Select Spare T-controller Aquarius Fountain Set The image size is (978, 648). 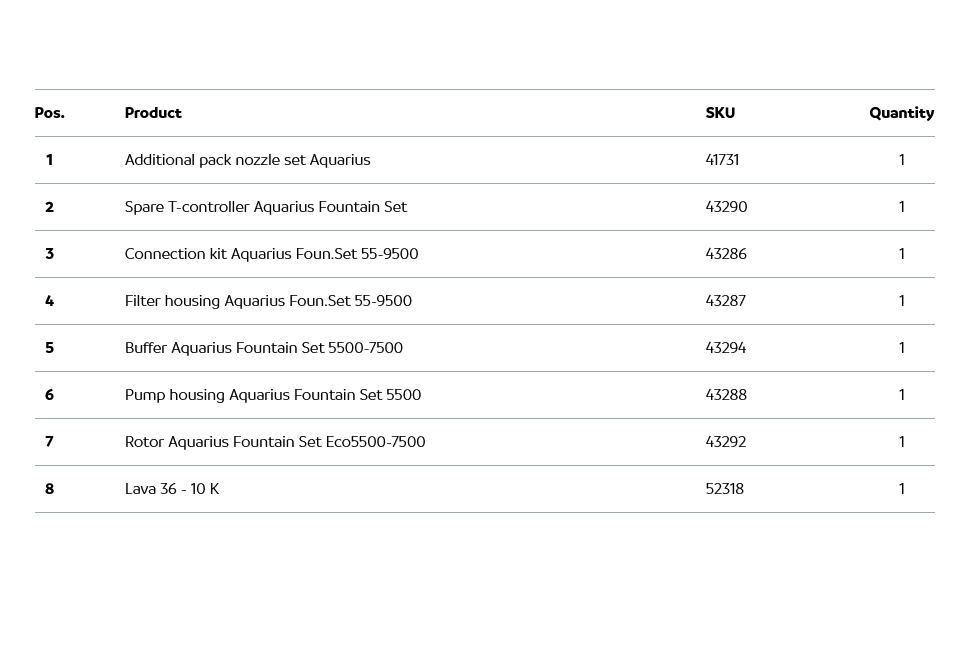[x=265, y=207]
